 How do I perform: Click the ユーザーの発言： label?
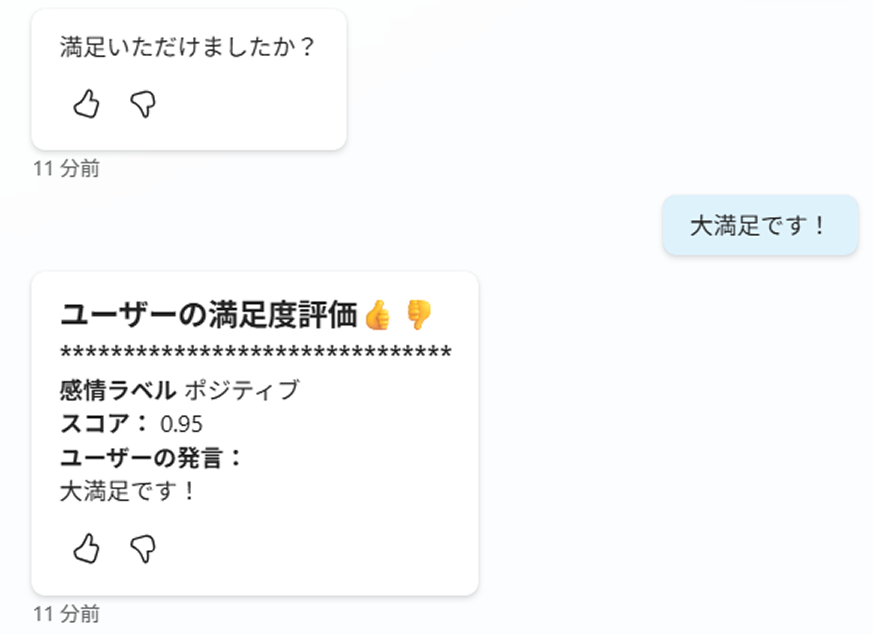pyautogui.click(x=152, y=458)
